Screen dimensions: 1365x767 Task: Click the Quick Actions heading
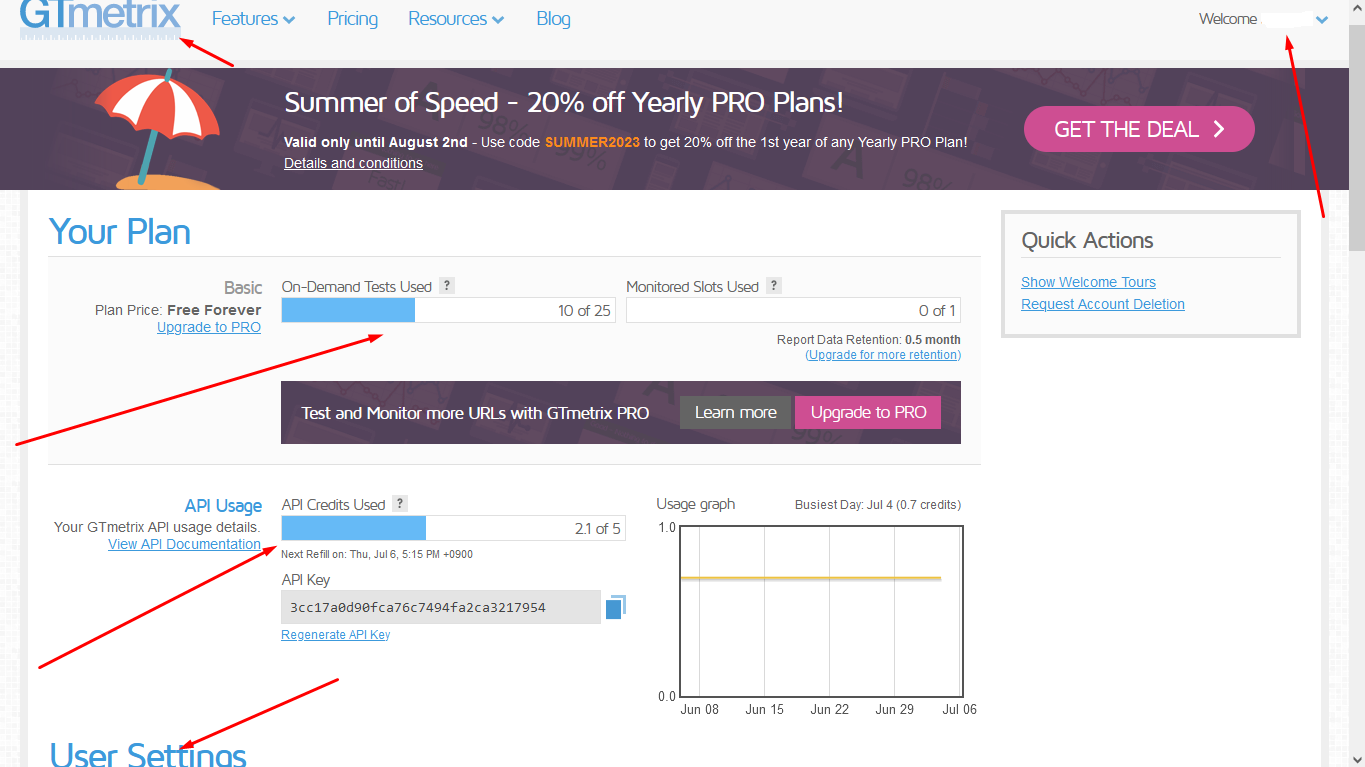point(1087,240)
